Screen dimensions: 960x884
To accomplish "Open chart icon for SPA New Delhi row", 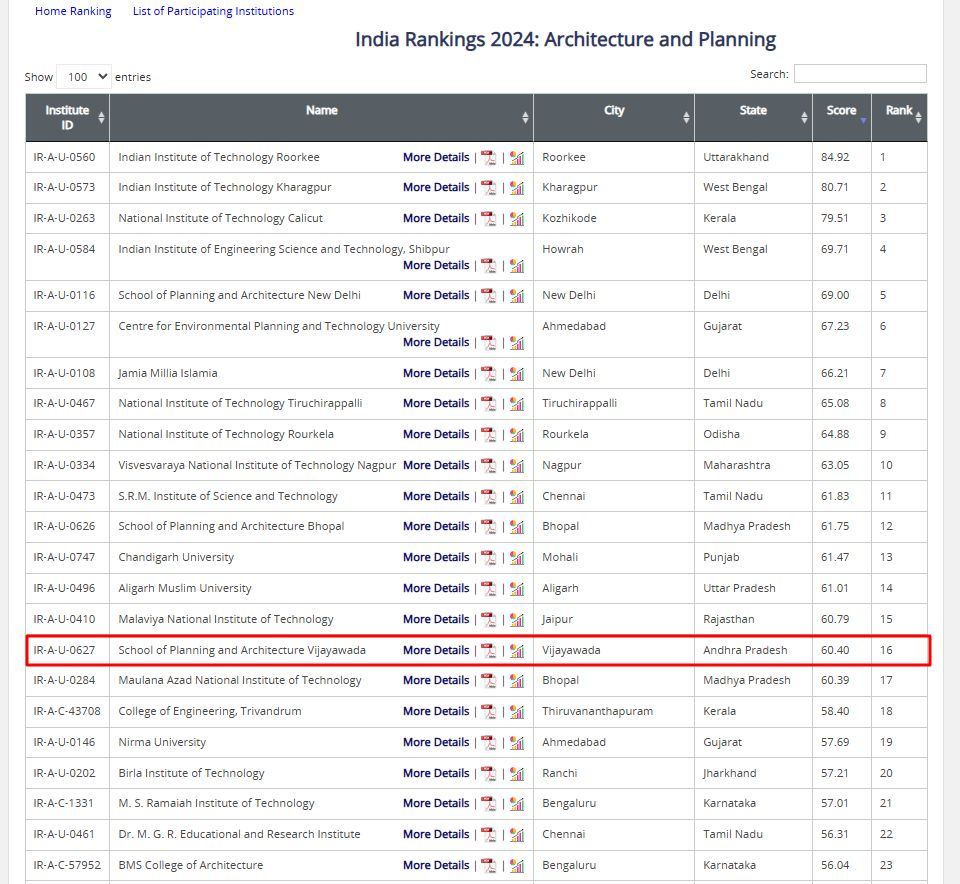I will pos(517,296).
